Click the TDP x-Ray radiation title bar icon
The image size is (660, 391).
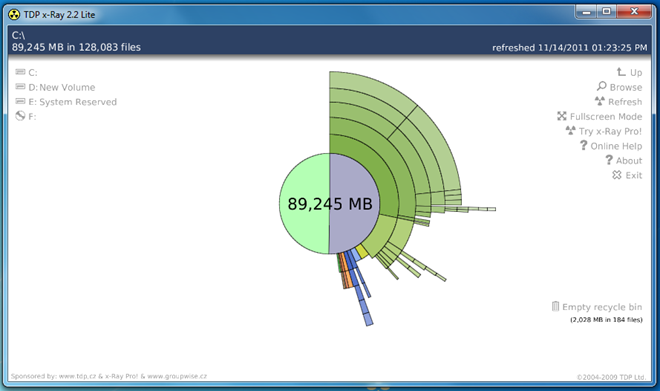coord(14,14)
